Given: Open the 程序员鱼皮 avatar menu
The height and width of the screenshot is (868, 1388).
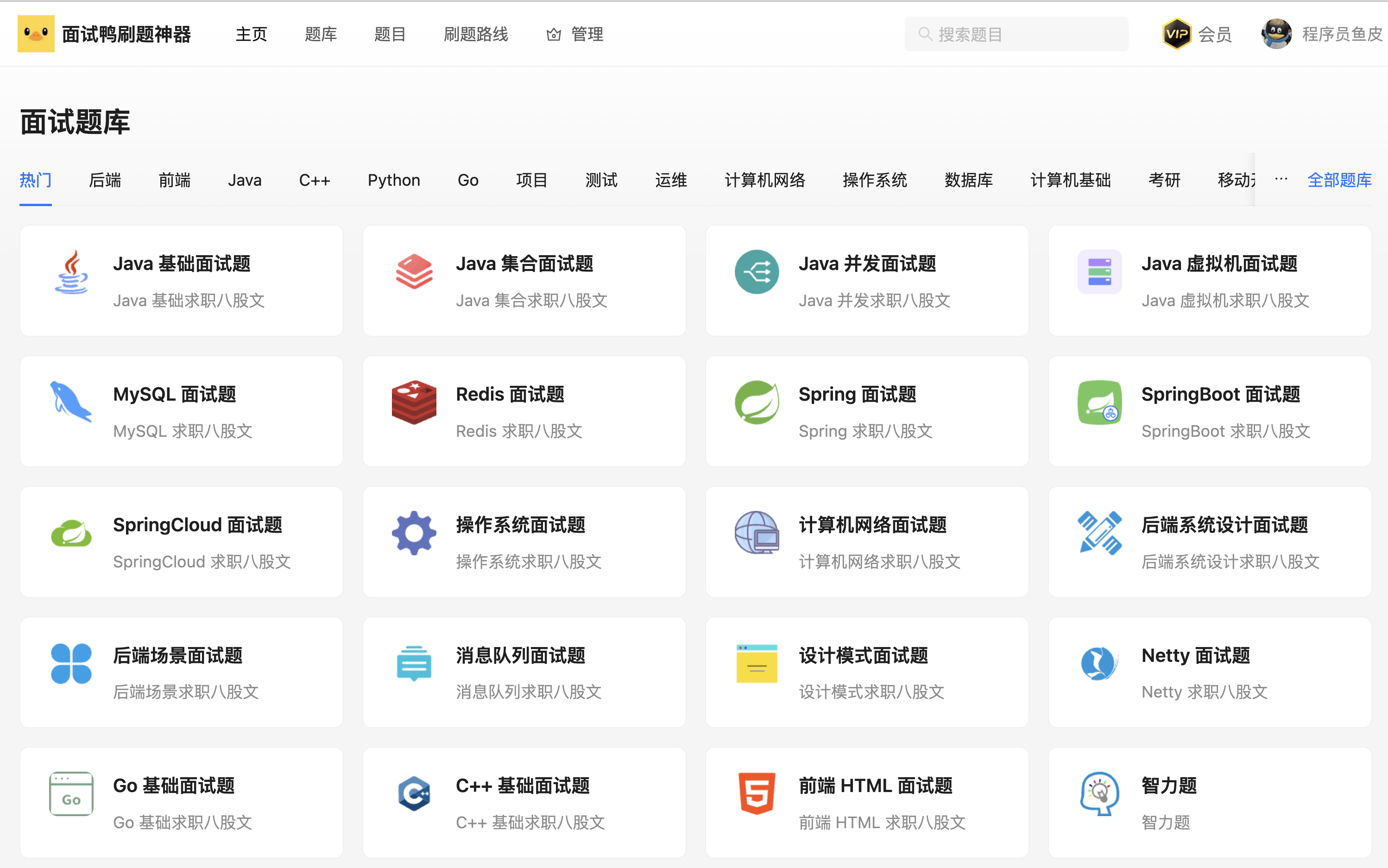Looking at the screenshot, I should pos(1277,33).
